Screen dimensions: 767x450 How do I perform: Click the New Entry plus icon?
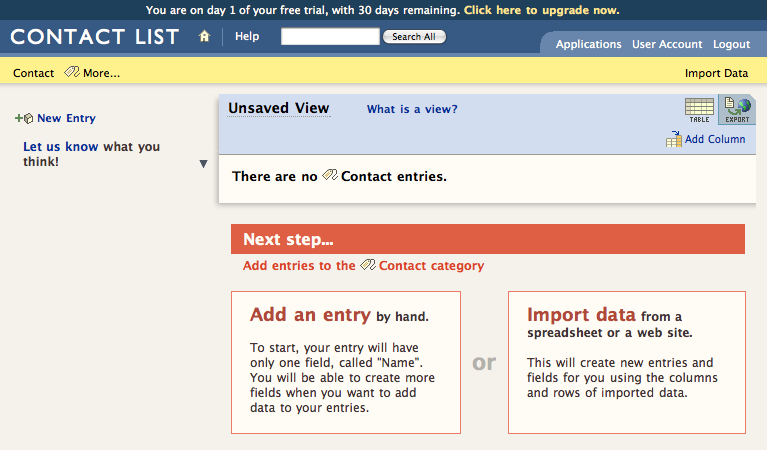click(24, 118)
